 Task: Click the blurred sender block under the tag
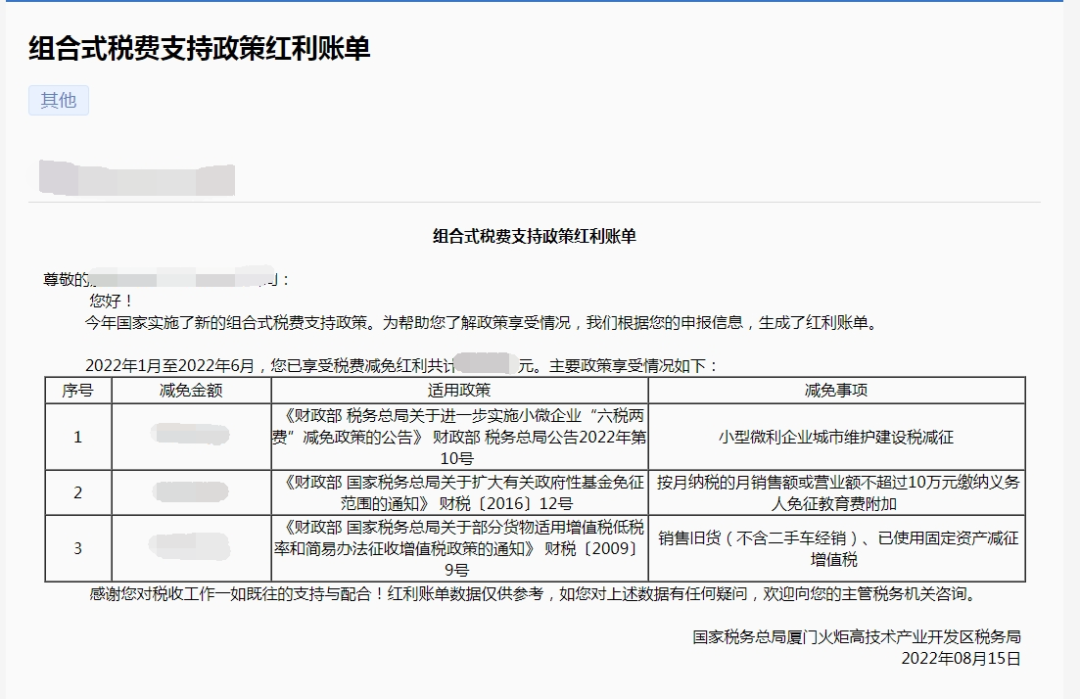[136, 178]
